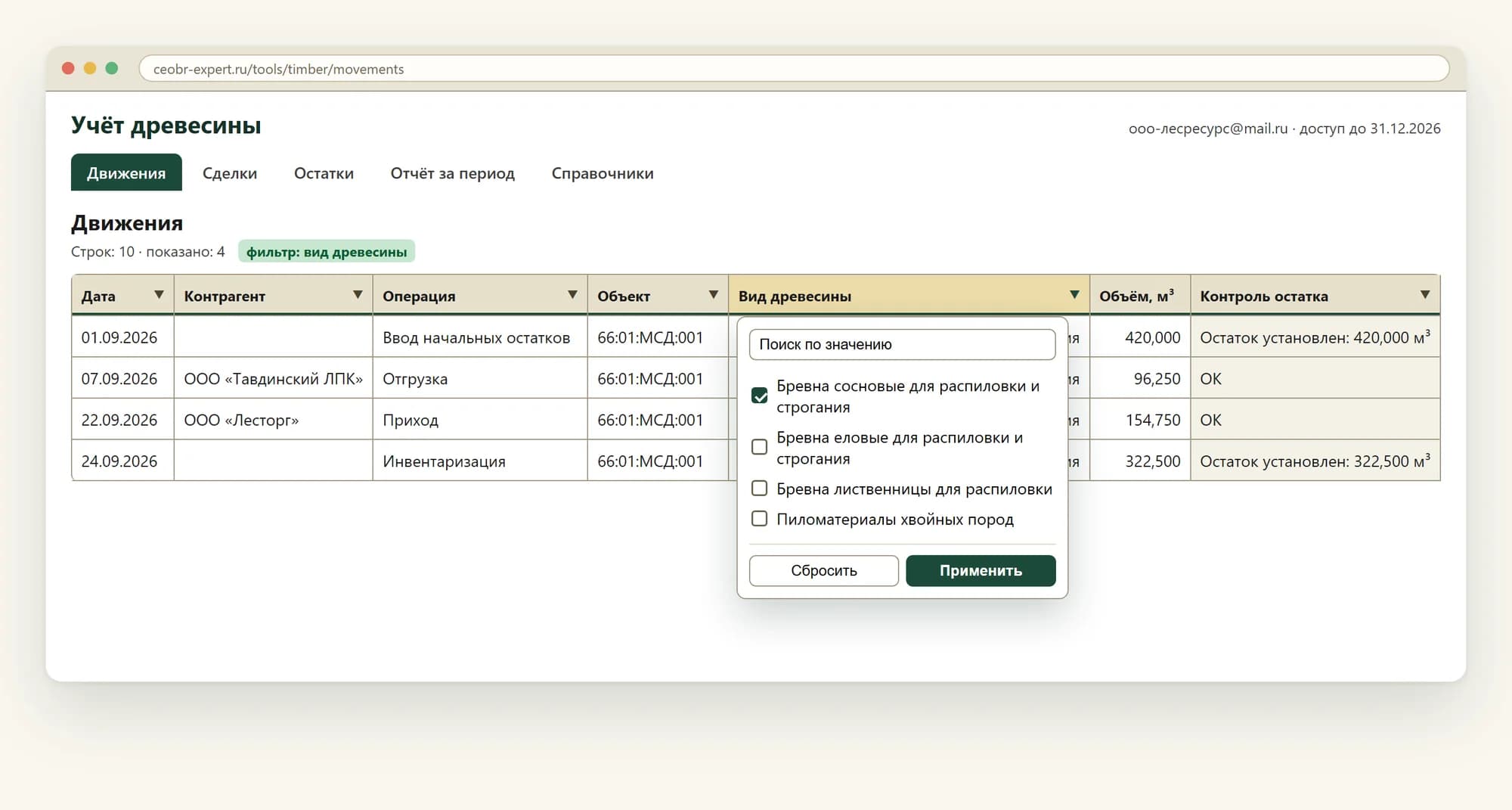Click Остаток установлен: 322,500 м³ cell
Viewport: 1512px width, 810px height.
1315,461
